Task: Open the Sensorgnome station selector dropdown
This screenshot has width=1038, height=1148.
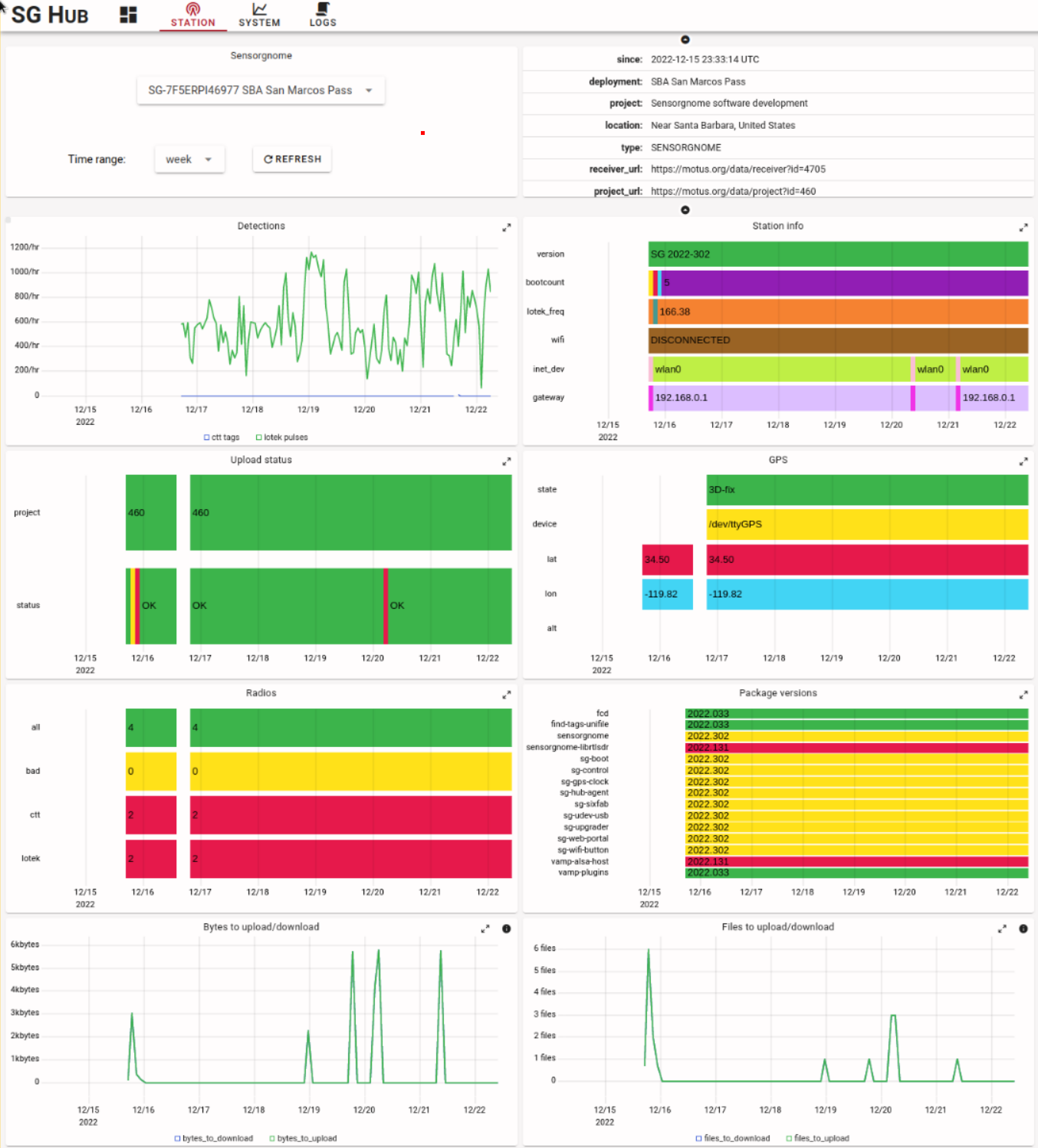Action: pyautogui.click(x=260, y=90)
